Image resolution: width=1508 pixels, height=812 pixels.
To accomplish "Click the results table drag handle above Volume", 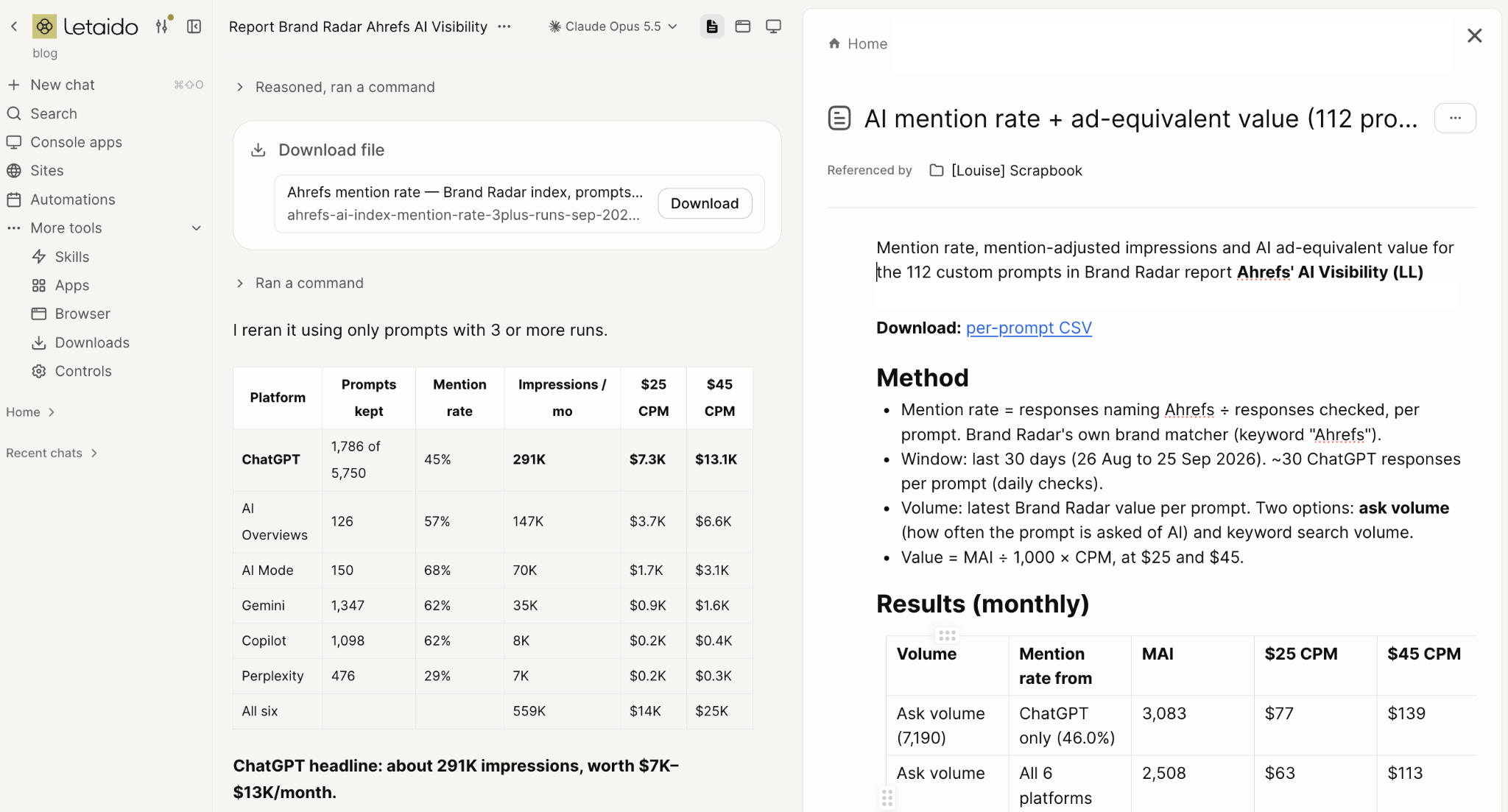I will pyautogui.click(x=947, y=635).
